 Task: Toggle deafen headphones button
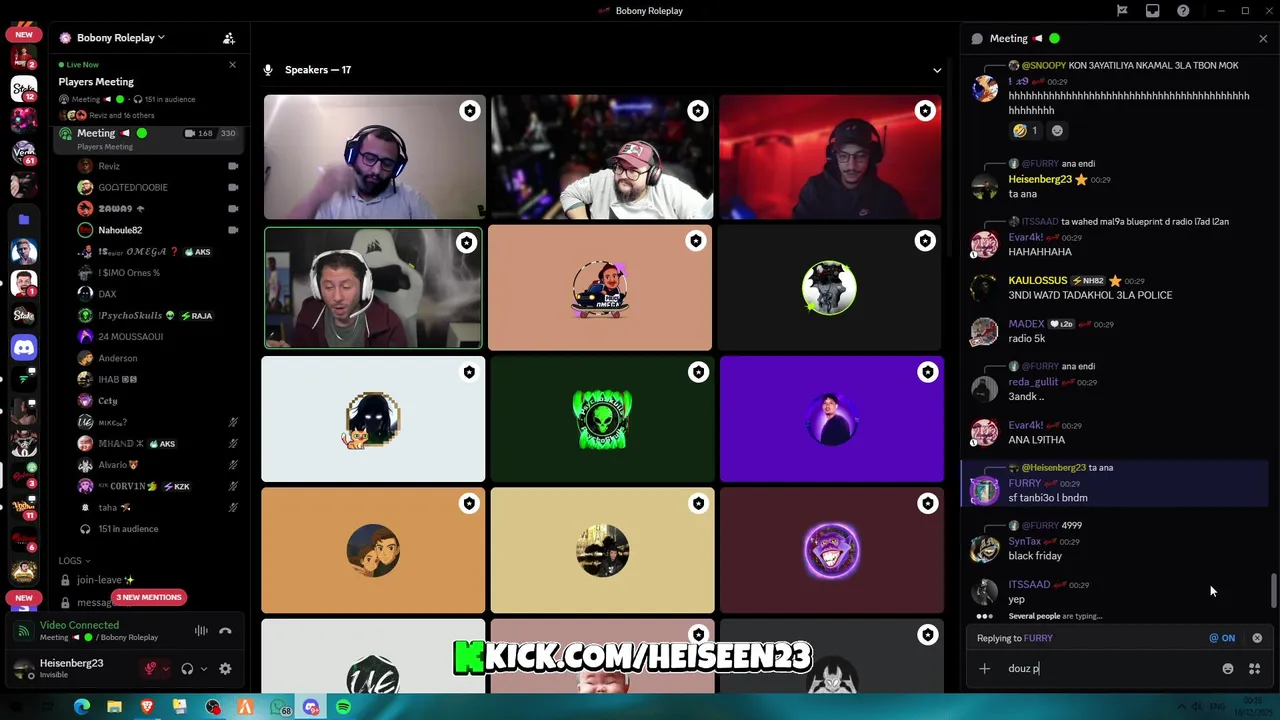[x=187, y=669]
